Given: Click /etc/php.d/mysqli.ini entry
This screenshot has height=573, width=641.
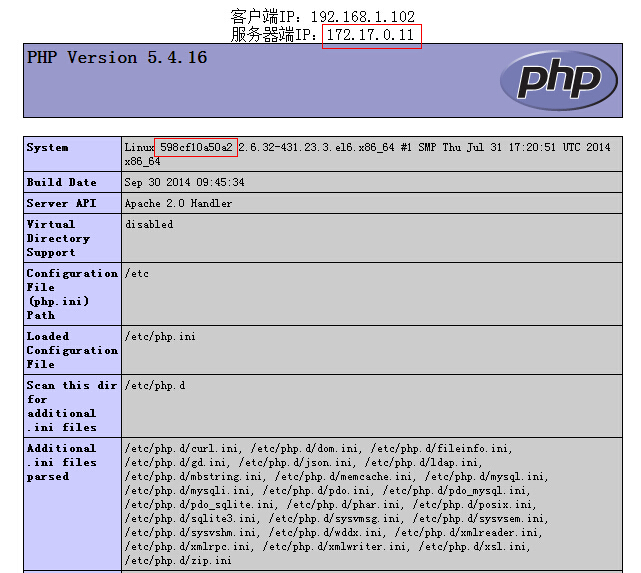Looking at the screenshot, I should 187,490.
